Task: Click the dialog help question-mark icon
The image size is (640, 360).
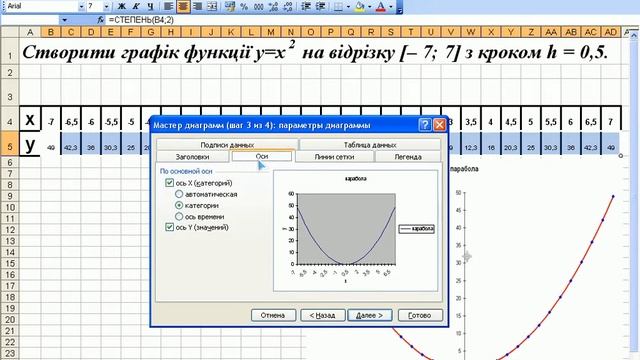Action: pyautogui.click(x=425, y=125)
